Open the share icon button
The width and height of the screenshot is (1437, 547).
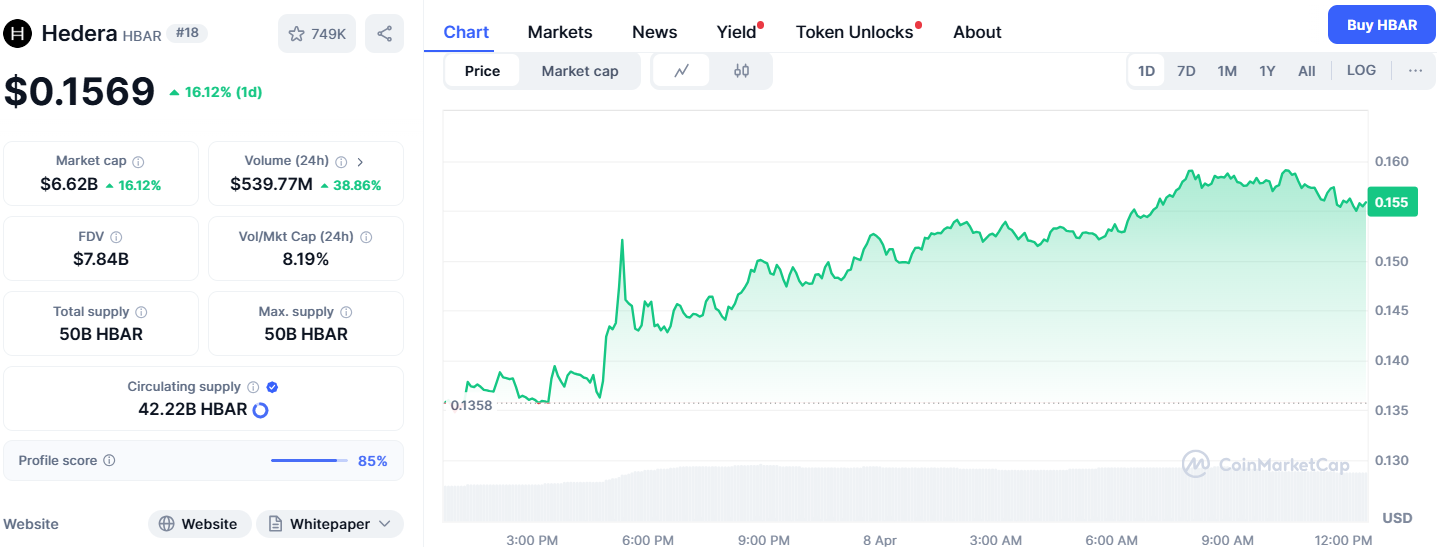(385, 34)
